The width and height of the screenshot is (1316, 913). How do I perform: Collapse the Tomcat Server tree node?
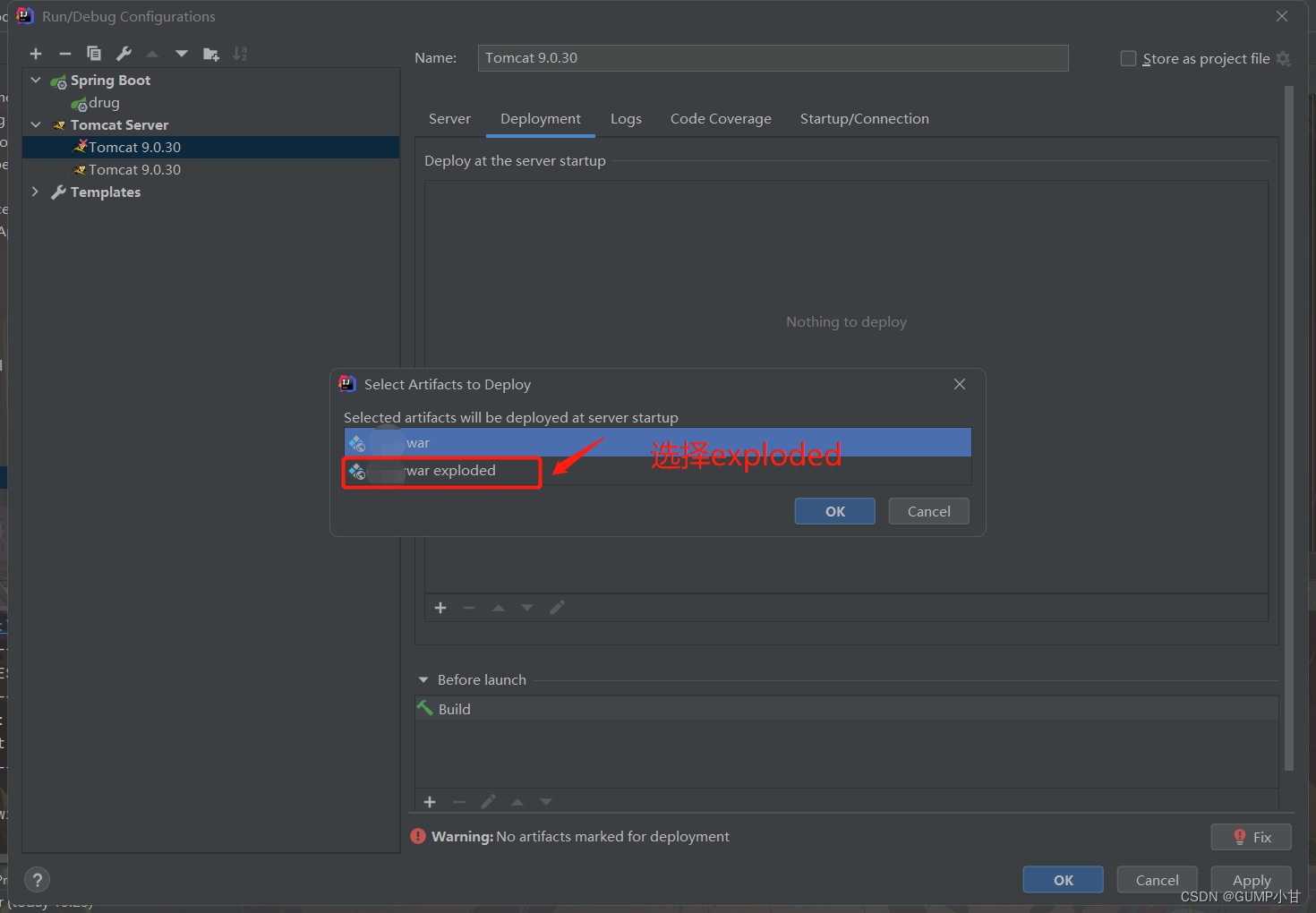pos(36,124)
